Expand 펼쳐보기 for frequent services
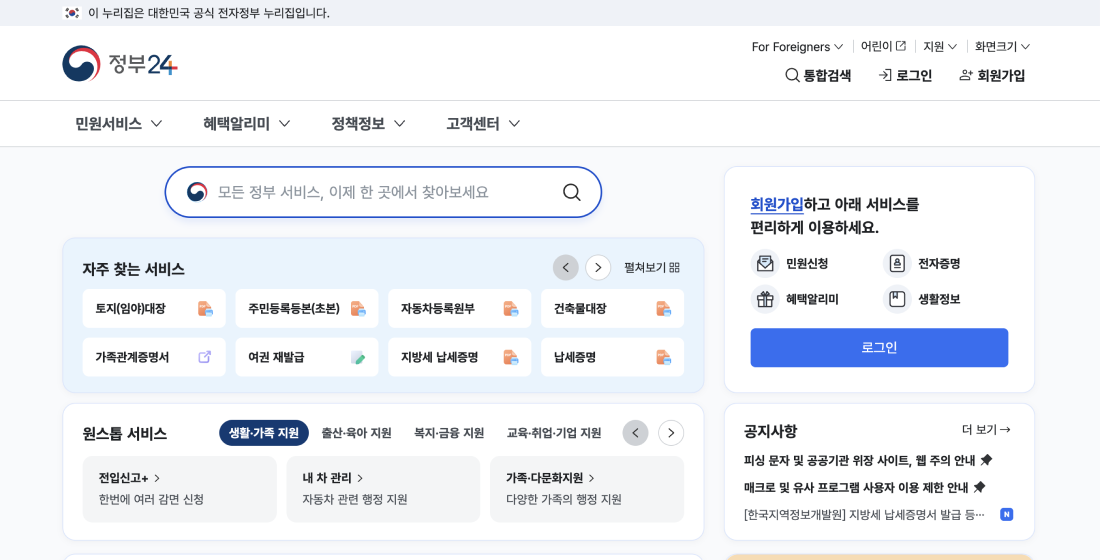This screenshot has width=1100, height=560. (651, 268)
